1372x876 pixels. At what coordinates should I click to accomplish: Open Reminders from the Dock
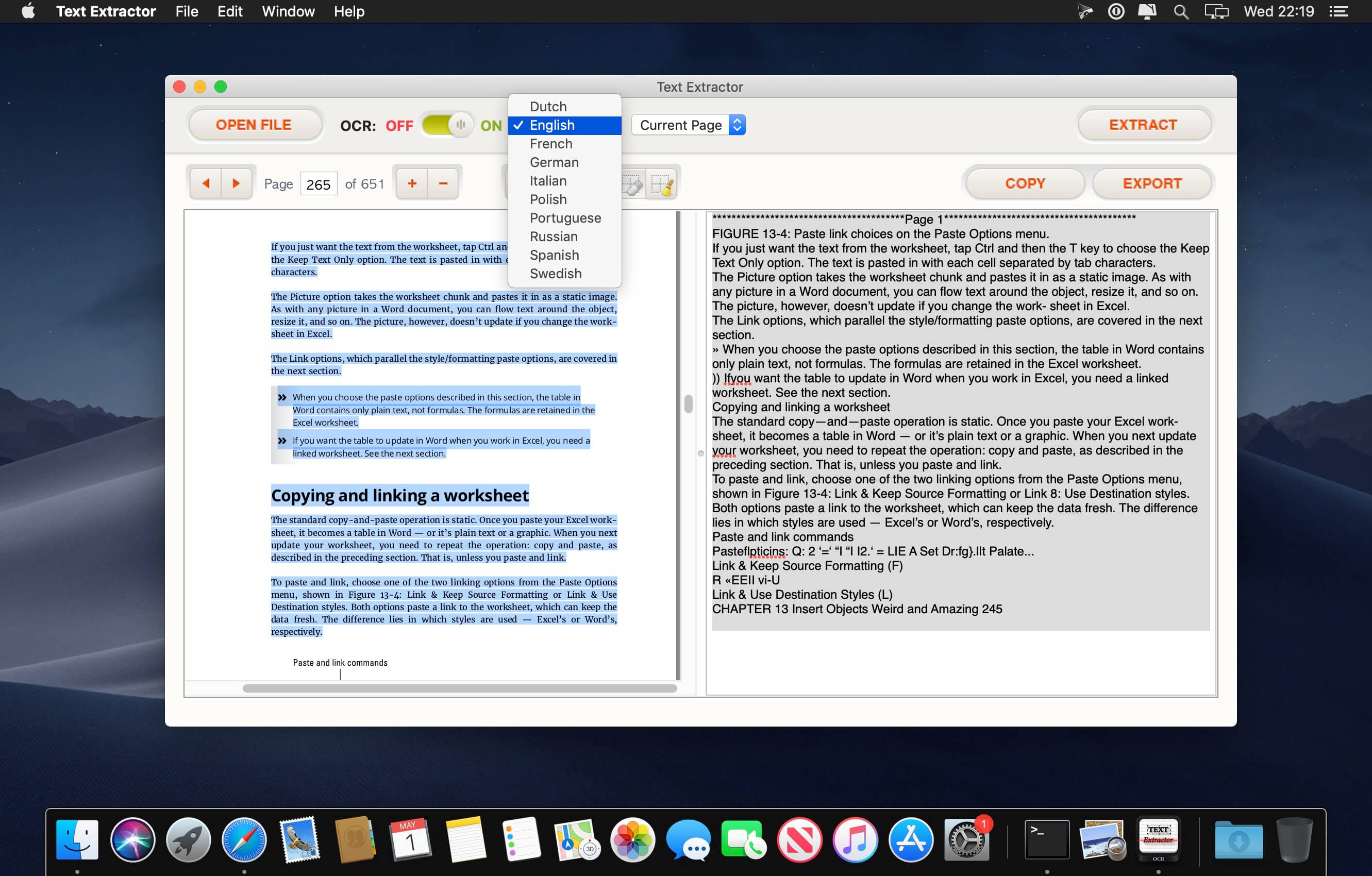tap(522, 838)
